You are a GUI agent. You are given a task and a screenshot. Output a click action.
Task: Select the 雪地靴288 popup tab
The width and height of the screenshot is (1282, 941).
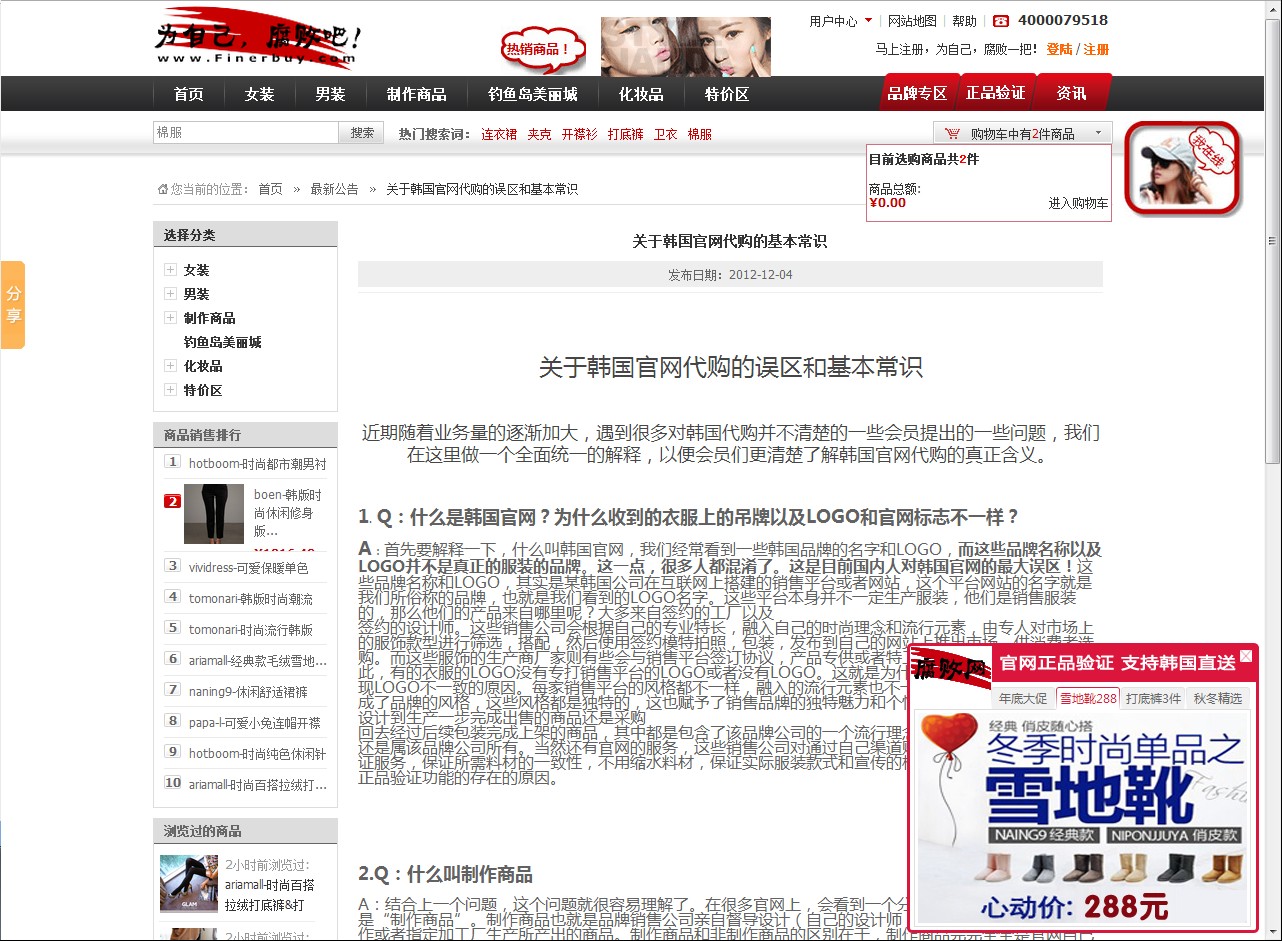[1088, 698]
